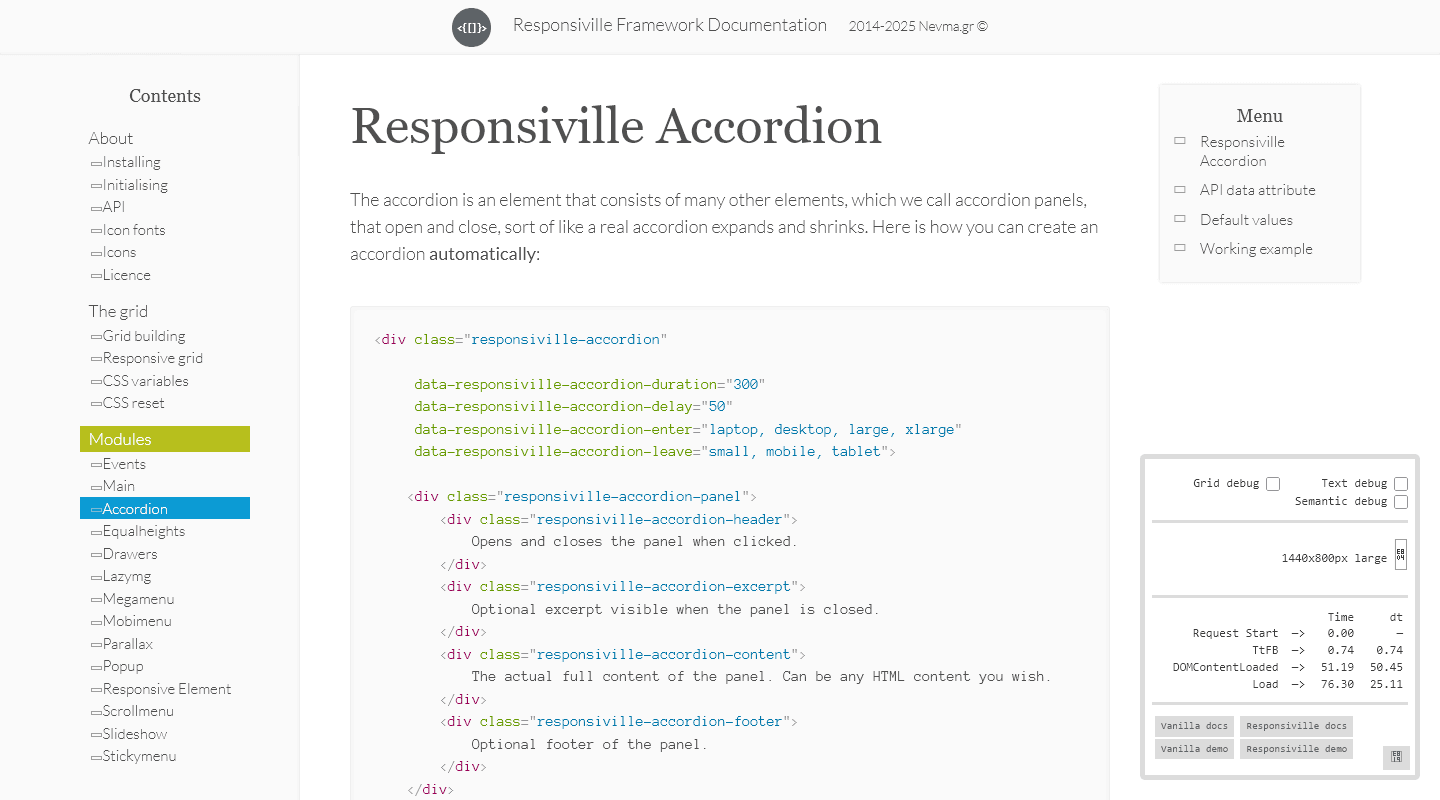Jump to 'Responsiville Accordion' in Menu box
Image resolution: width=1440 pixels, height=800 pixels.
[x=1242, y=151]
